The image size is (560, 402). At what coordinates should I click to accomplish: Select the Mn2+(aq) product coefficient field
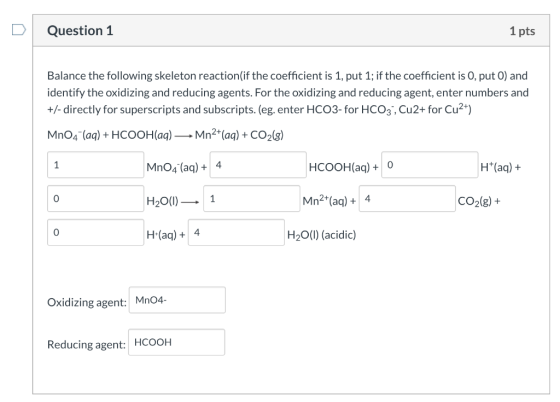(252, 199)
